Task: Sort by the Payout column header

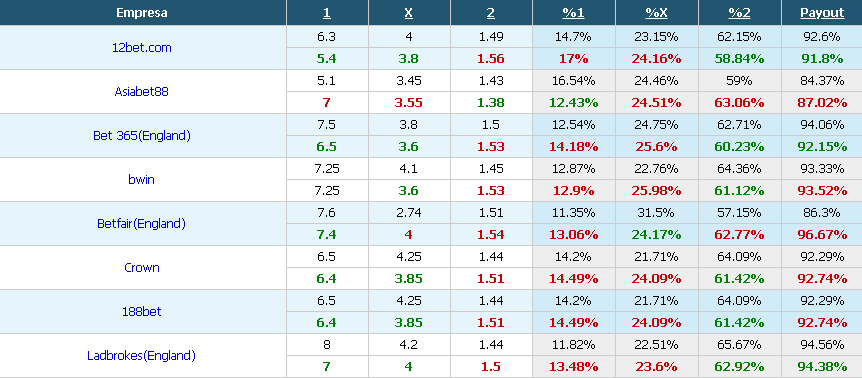Action: [x=822, y=13]
